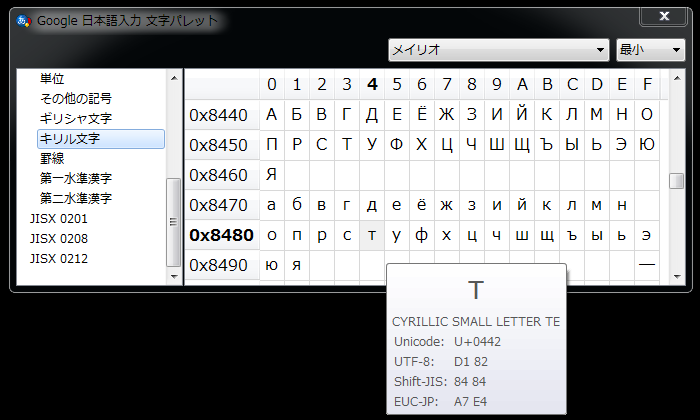Pick Cyrillic small ю in row 0x8490
This screenshot has height=420, width=700.
click(272, 265)
